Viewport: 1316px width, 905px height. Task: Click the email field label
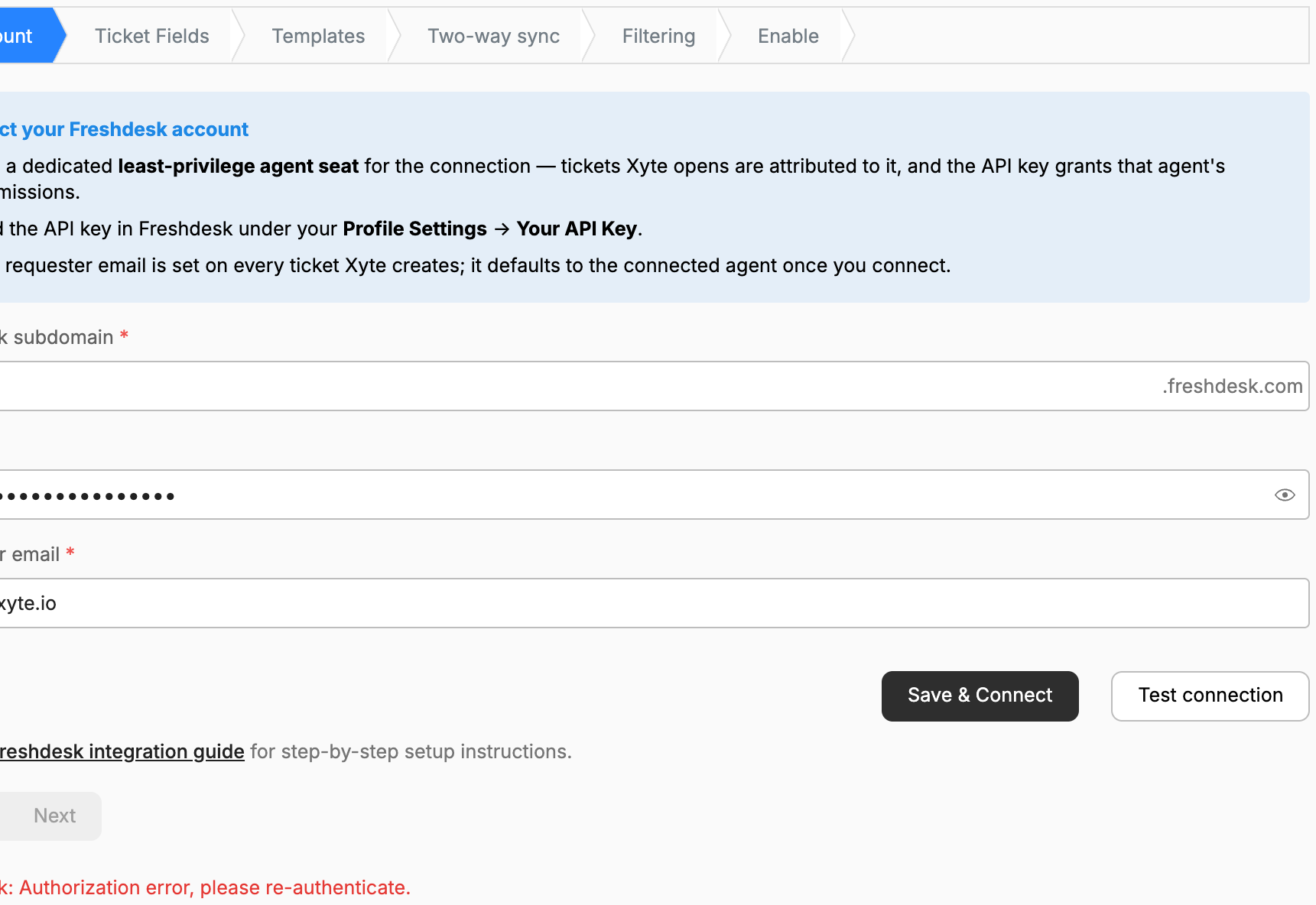36,554
